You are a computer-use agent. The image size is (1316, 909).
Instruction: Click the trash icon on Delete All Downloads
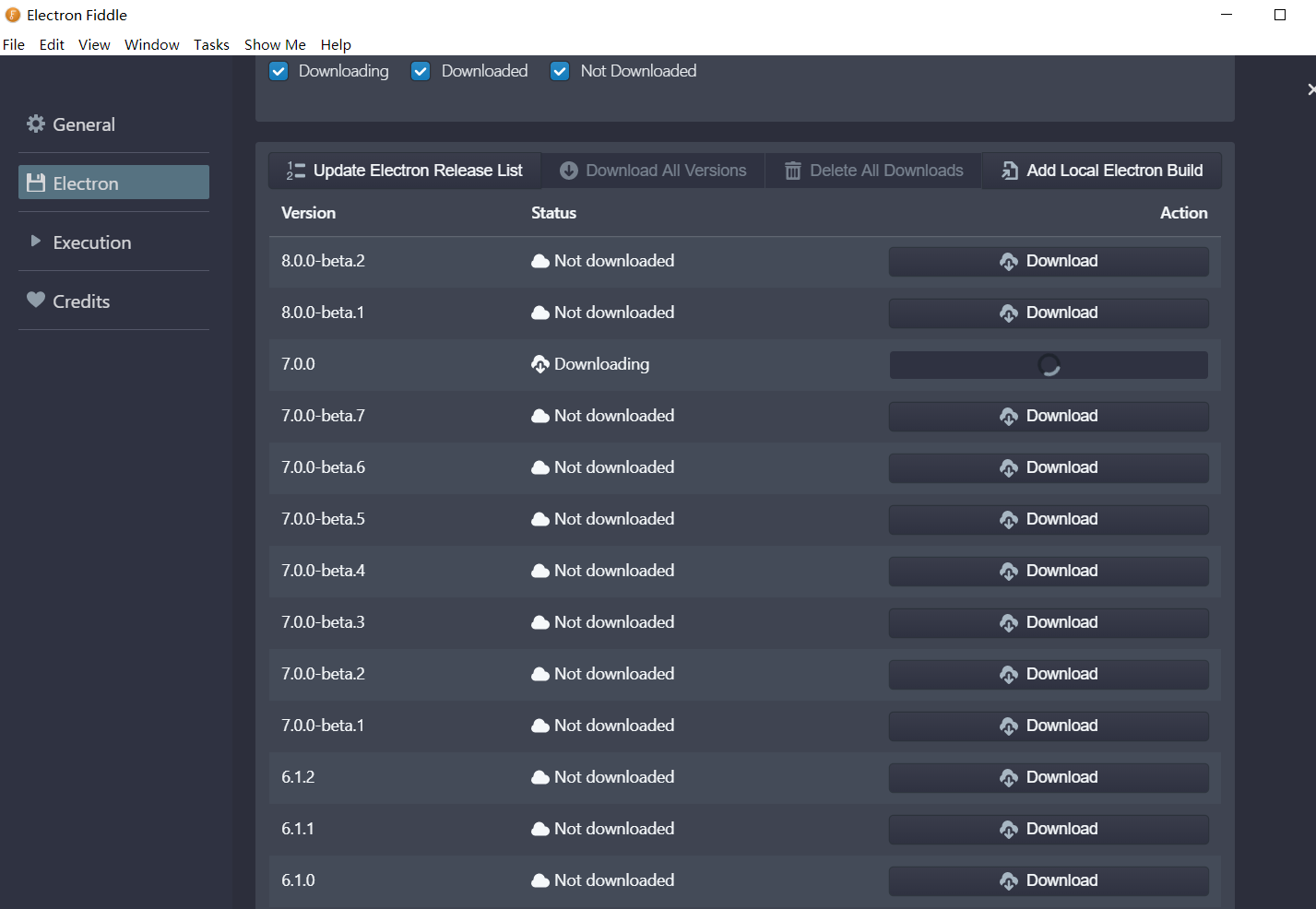pyautogui.click(x=792, y=170)
